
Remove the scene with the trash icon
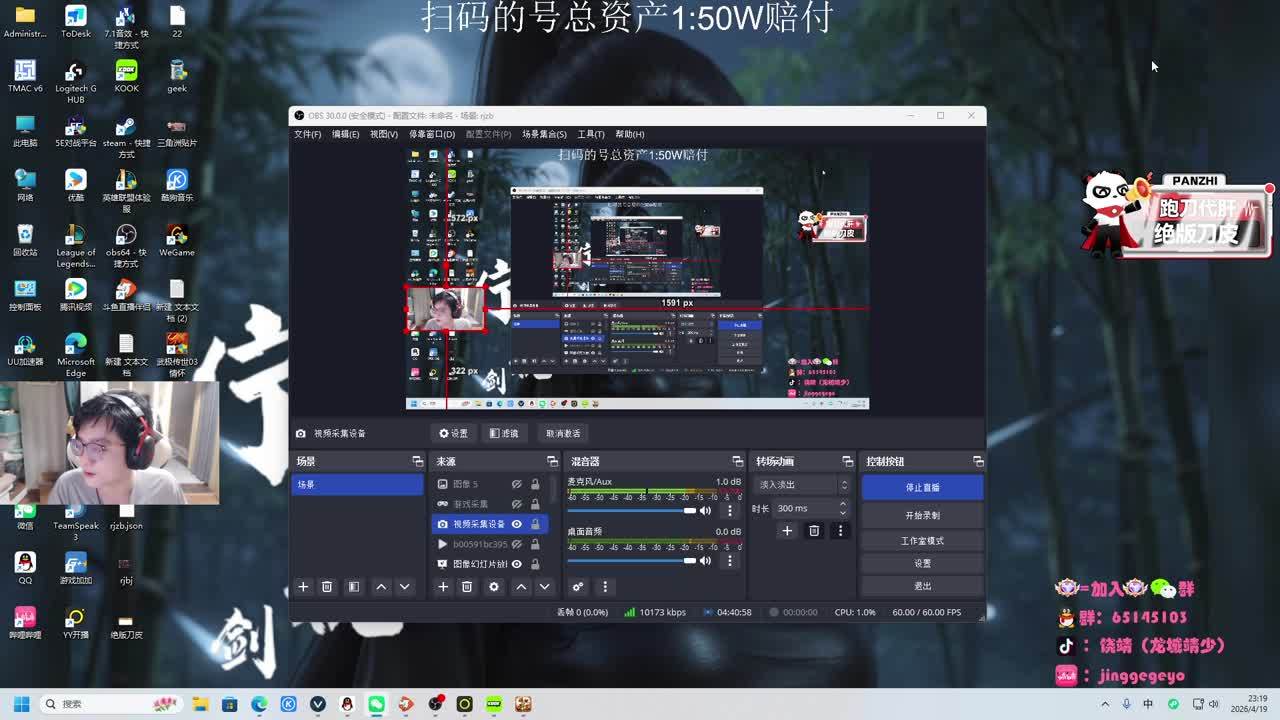point(327,587)
